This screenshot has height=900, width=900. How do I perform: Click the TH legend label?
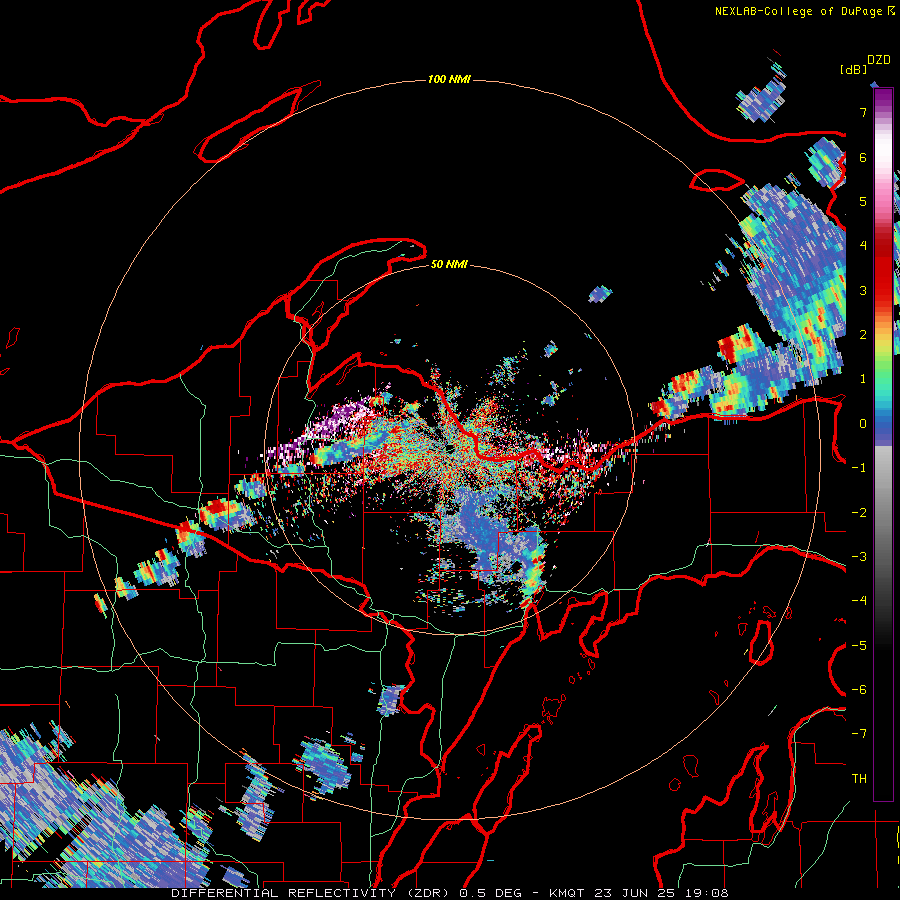click(859, 778)
